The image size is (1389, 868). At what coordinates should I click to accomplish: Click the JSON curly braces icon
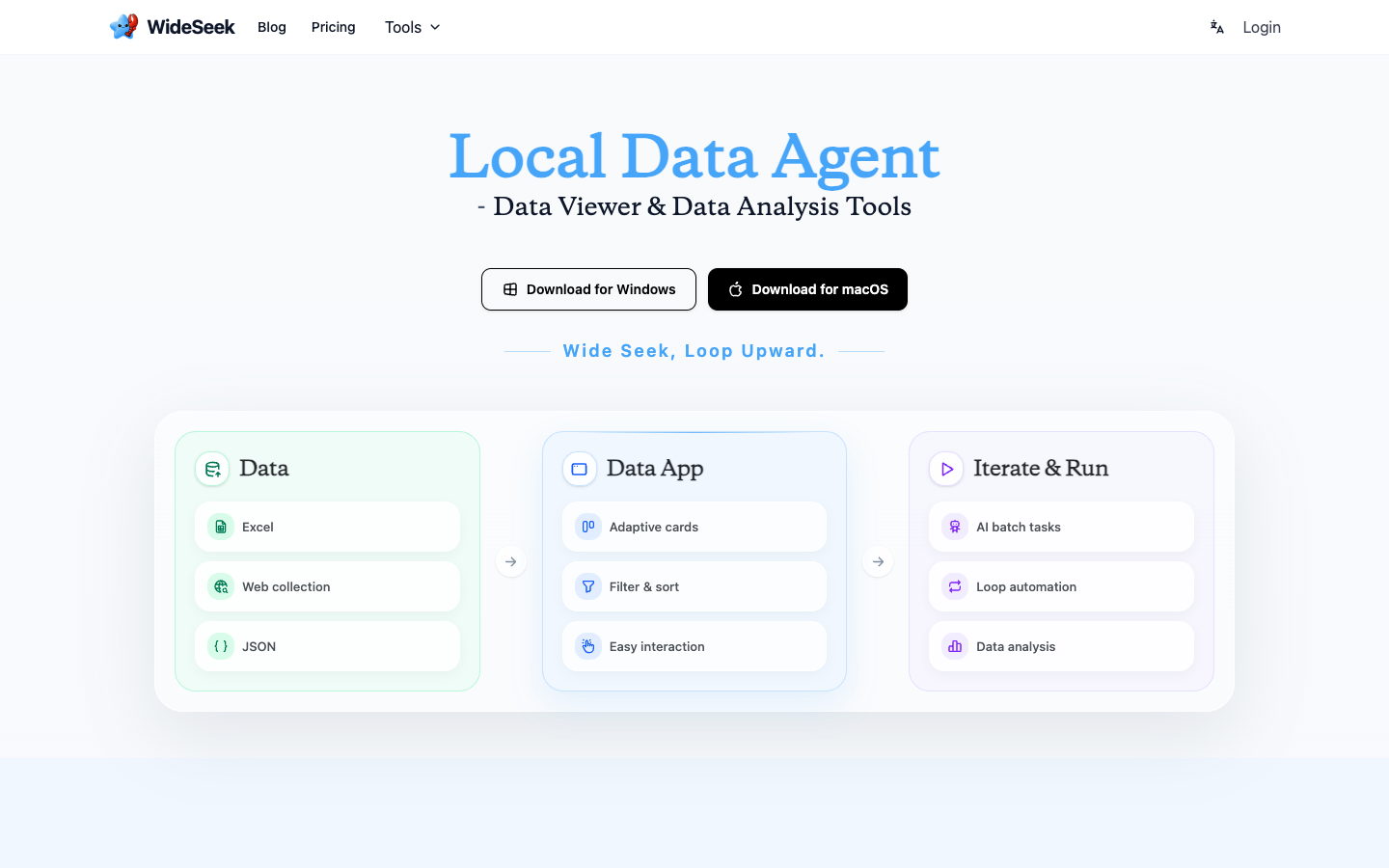(221, 646)
